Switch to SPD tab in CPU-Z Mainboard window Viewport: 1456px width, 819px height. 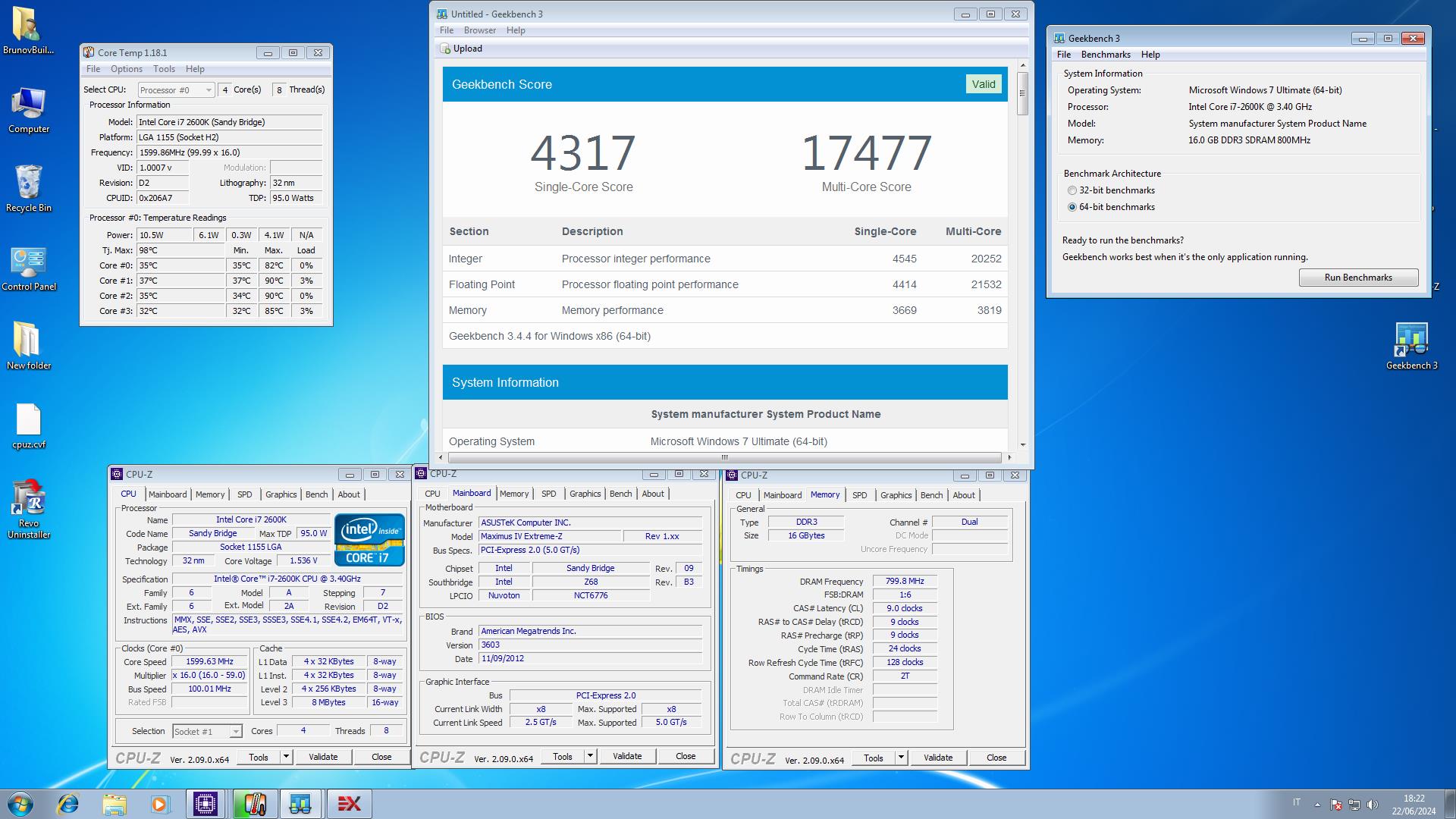[x=548, y=494]
